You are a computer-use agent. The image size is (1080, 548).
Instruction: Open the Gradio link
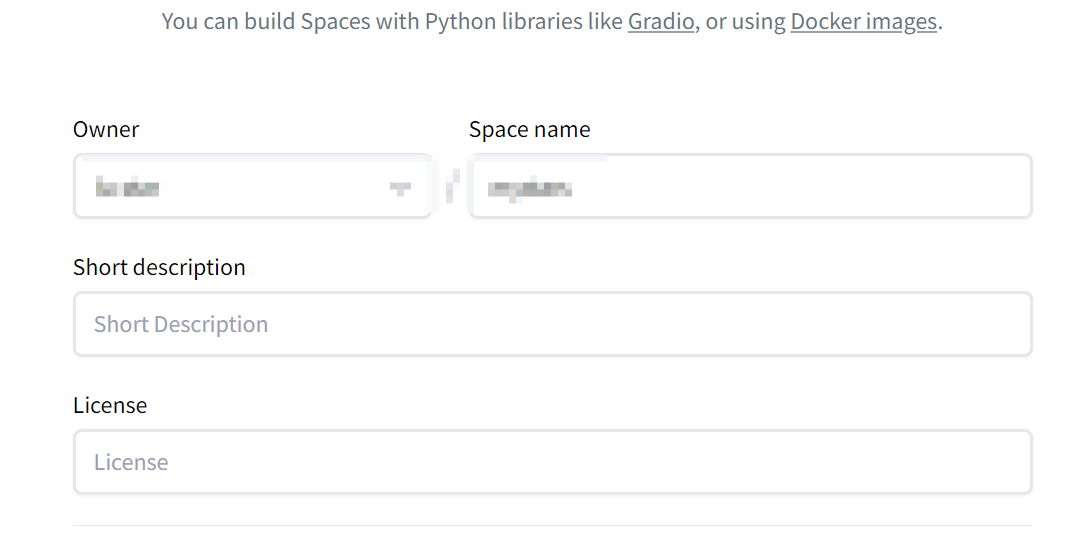(x=661, y=22)
